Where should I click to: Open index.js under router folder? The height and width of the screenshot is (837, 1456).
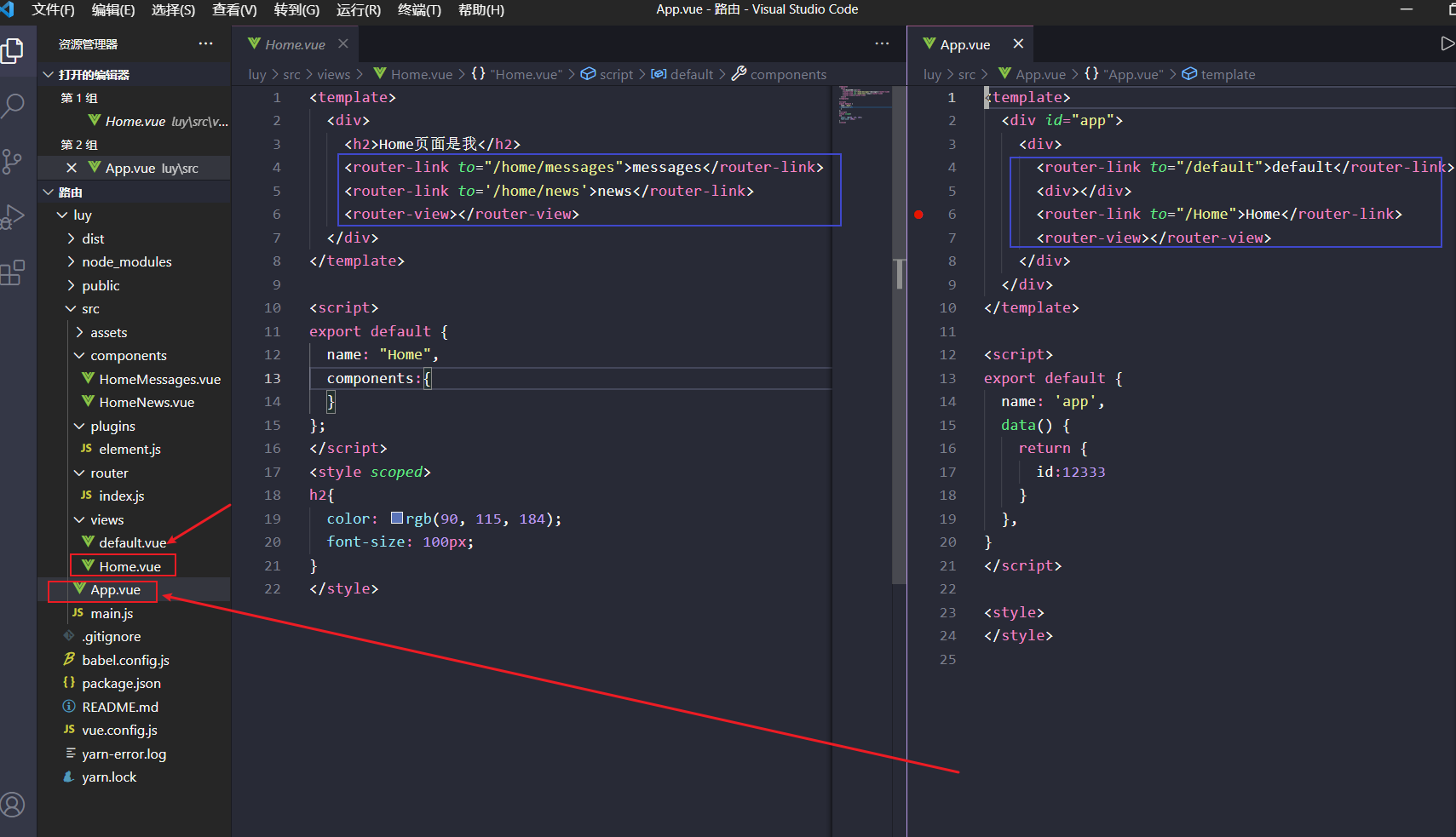pos(121,496)
